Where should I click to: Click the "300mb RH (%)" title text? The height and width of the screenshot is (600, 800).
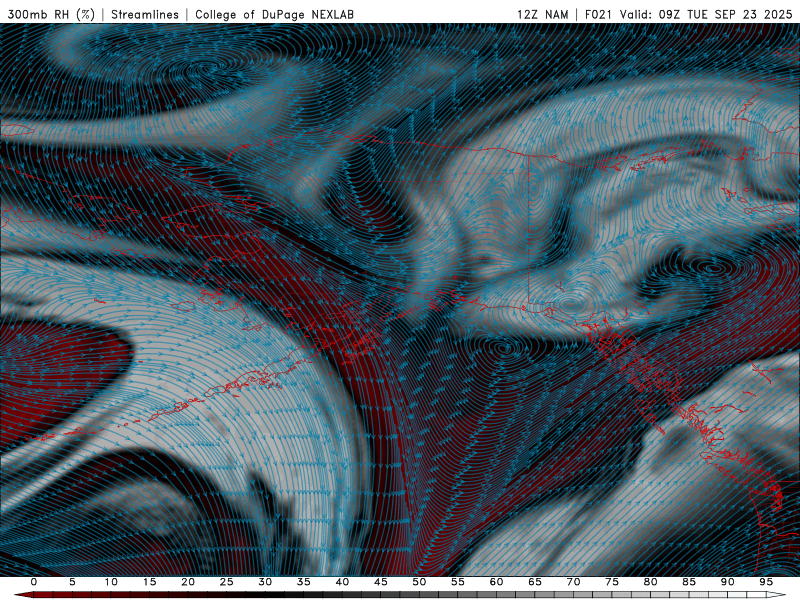pos(52,15)
